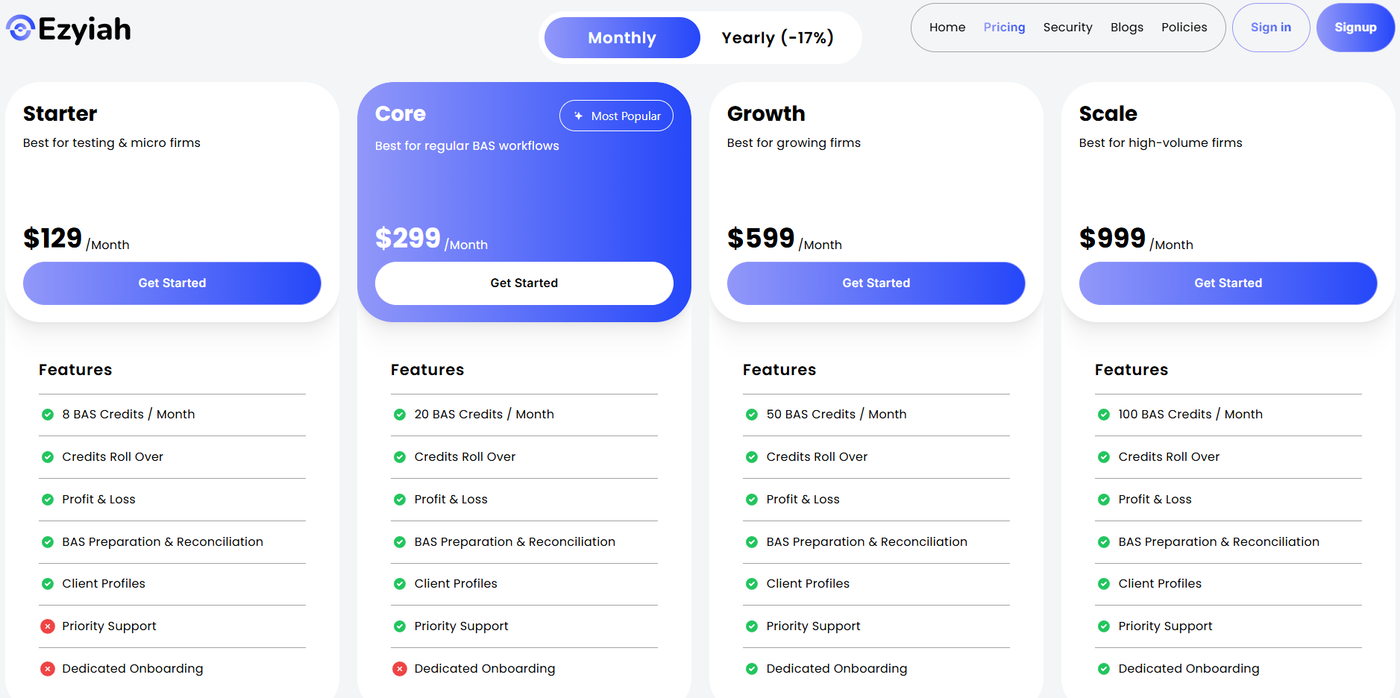Screen dimensions: 1400x698
Task: Open the Policies navigation link
Action: pos(1184,27)
